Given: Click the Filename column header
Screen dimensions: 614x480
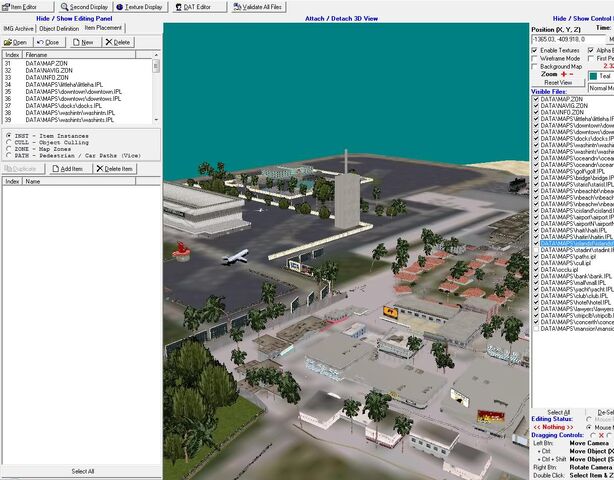Looking at the screenshot, I should [78, 55].
